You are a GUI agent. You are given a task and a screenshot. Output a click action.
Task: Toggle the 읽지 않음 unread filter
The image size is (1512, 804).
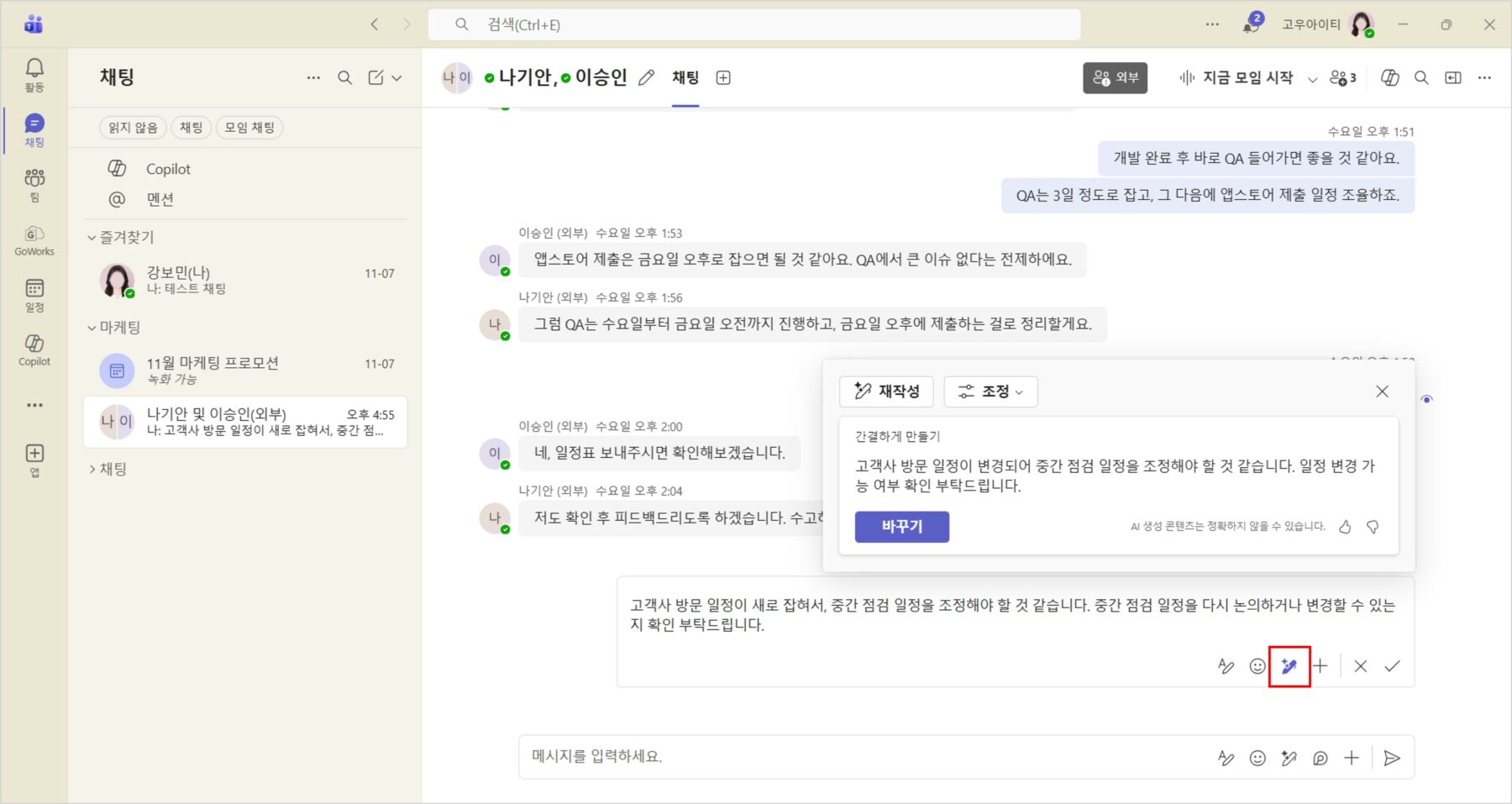click(133, 128)
